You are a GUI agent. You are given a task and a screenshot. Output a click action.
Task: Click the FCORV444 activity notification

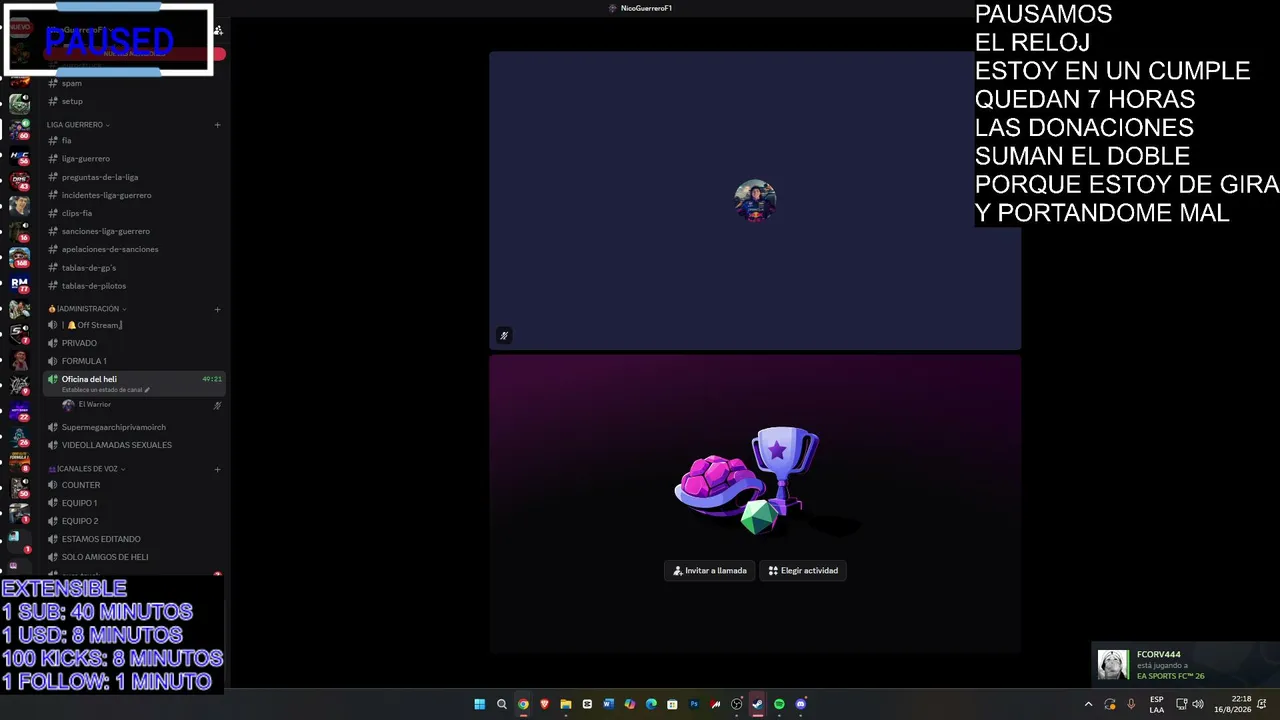[x=1185, y=665]
